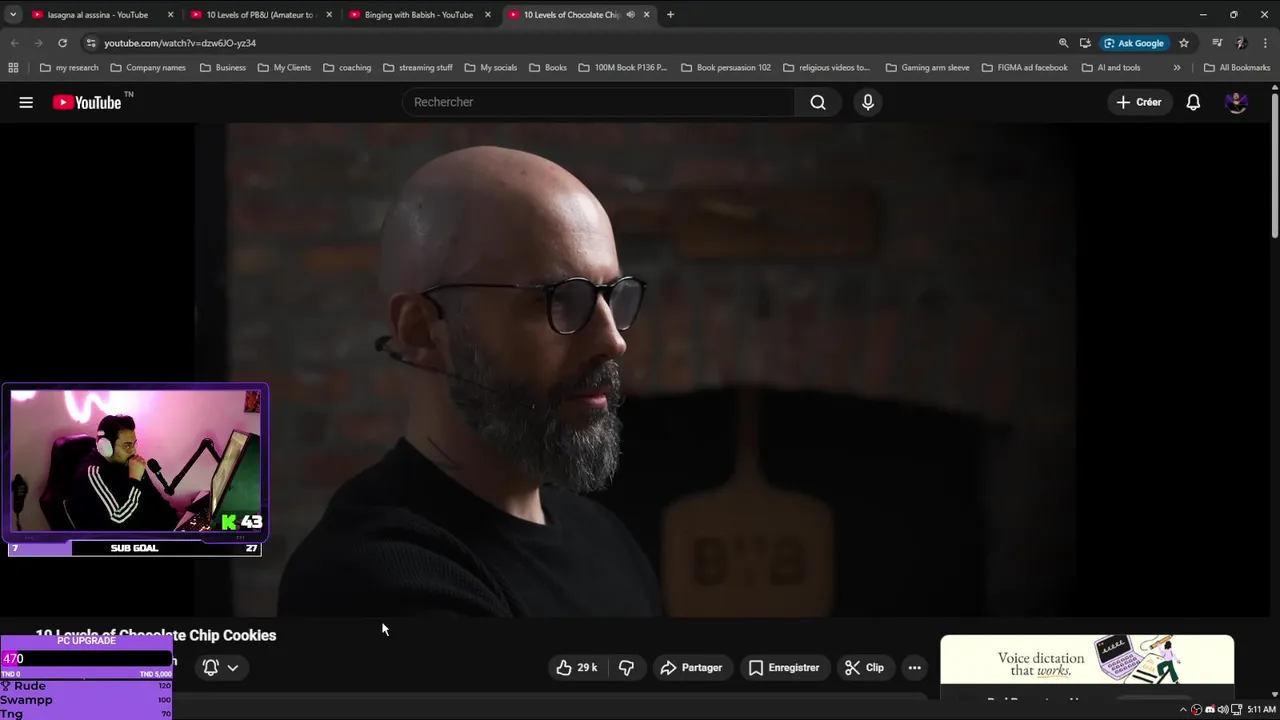Open 'my research' bookmark folder
The width and height of the screenshot is (1280, 720).
click(69, 68)
